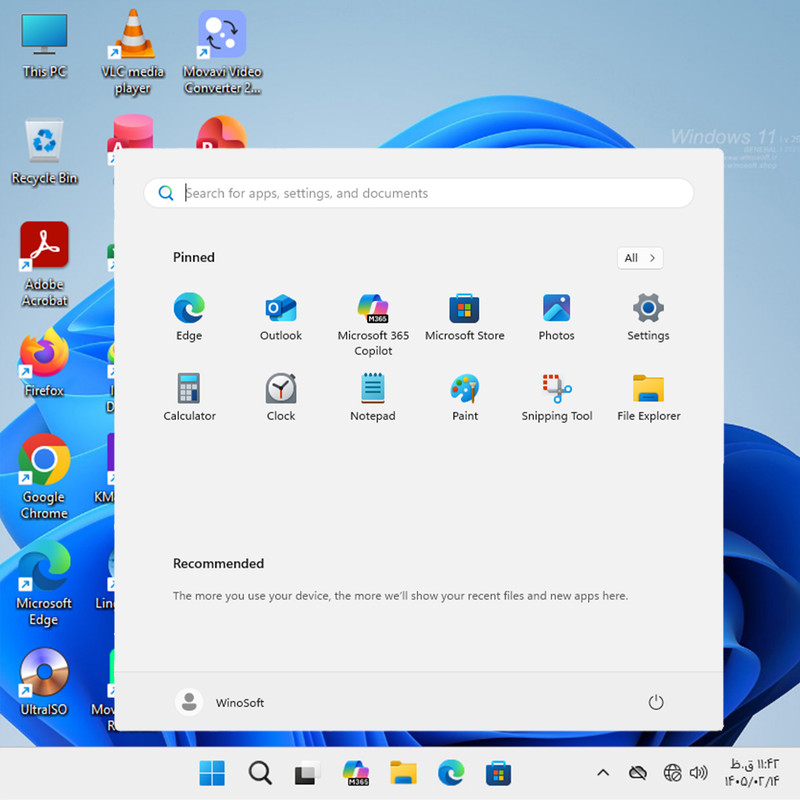
Task: Open File Explorer in pinned apps
Action: (648, 397)
